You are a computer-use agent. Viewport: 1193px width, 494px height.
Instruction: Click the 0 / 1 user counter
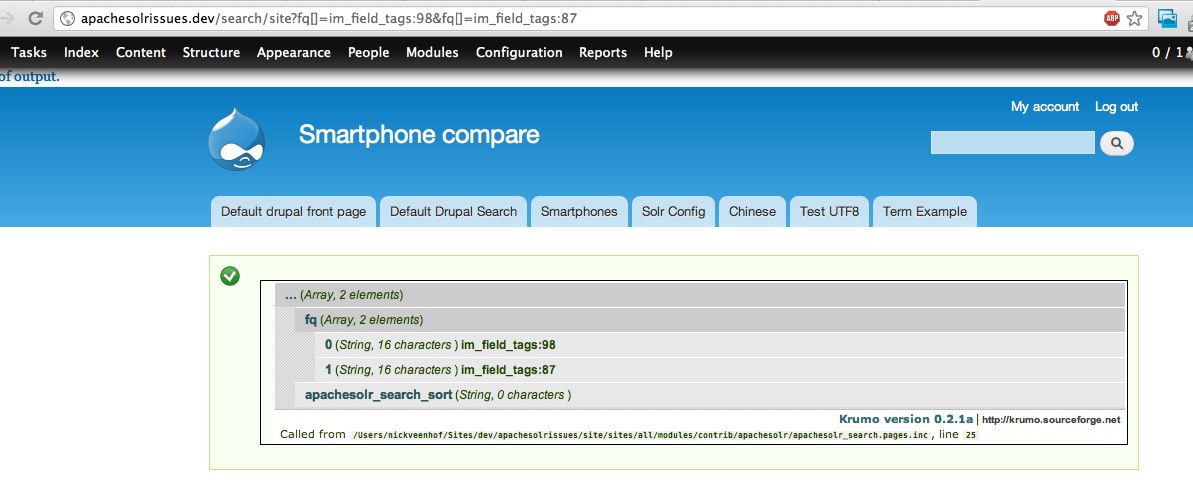pos(1171,53)
